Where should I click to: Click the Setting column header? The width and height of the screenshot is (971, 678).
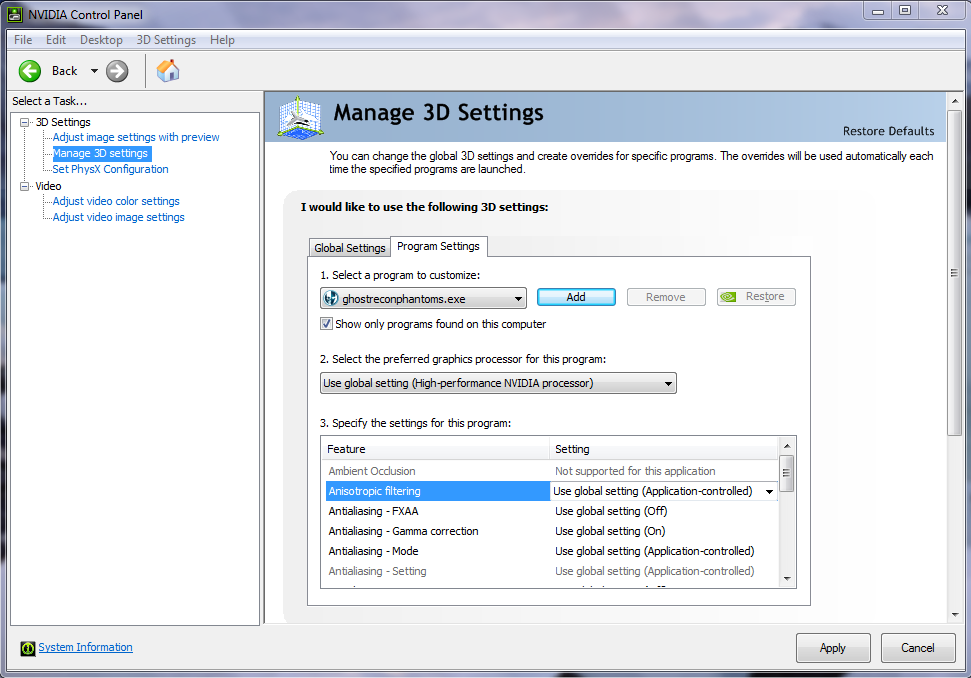point(663,450)
